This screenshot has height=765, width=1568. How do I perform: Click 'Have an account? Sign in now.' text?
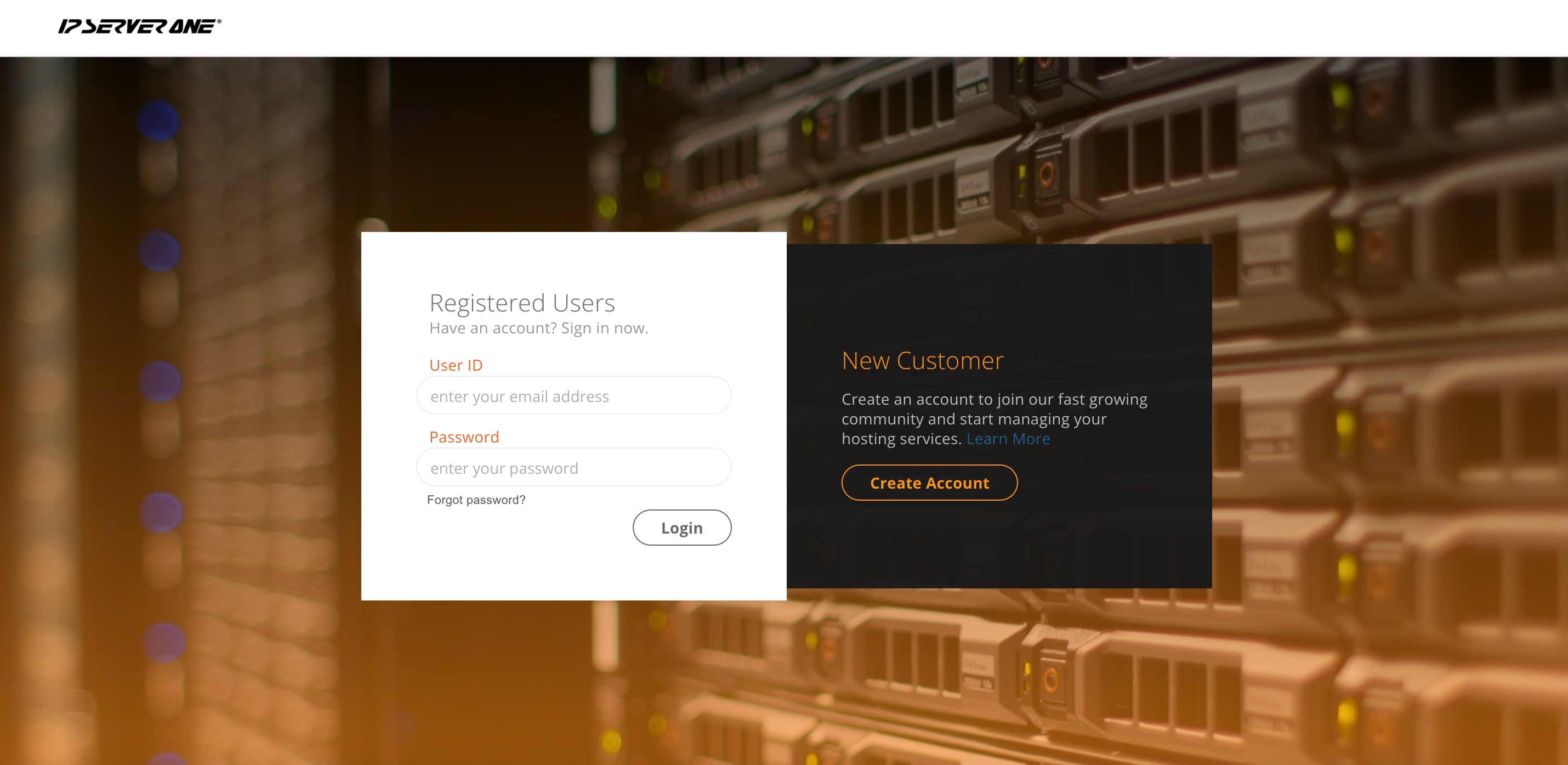tap(539, 328)
